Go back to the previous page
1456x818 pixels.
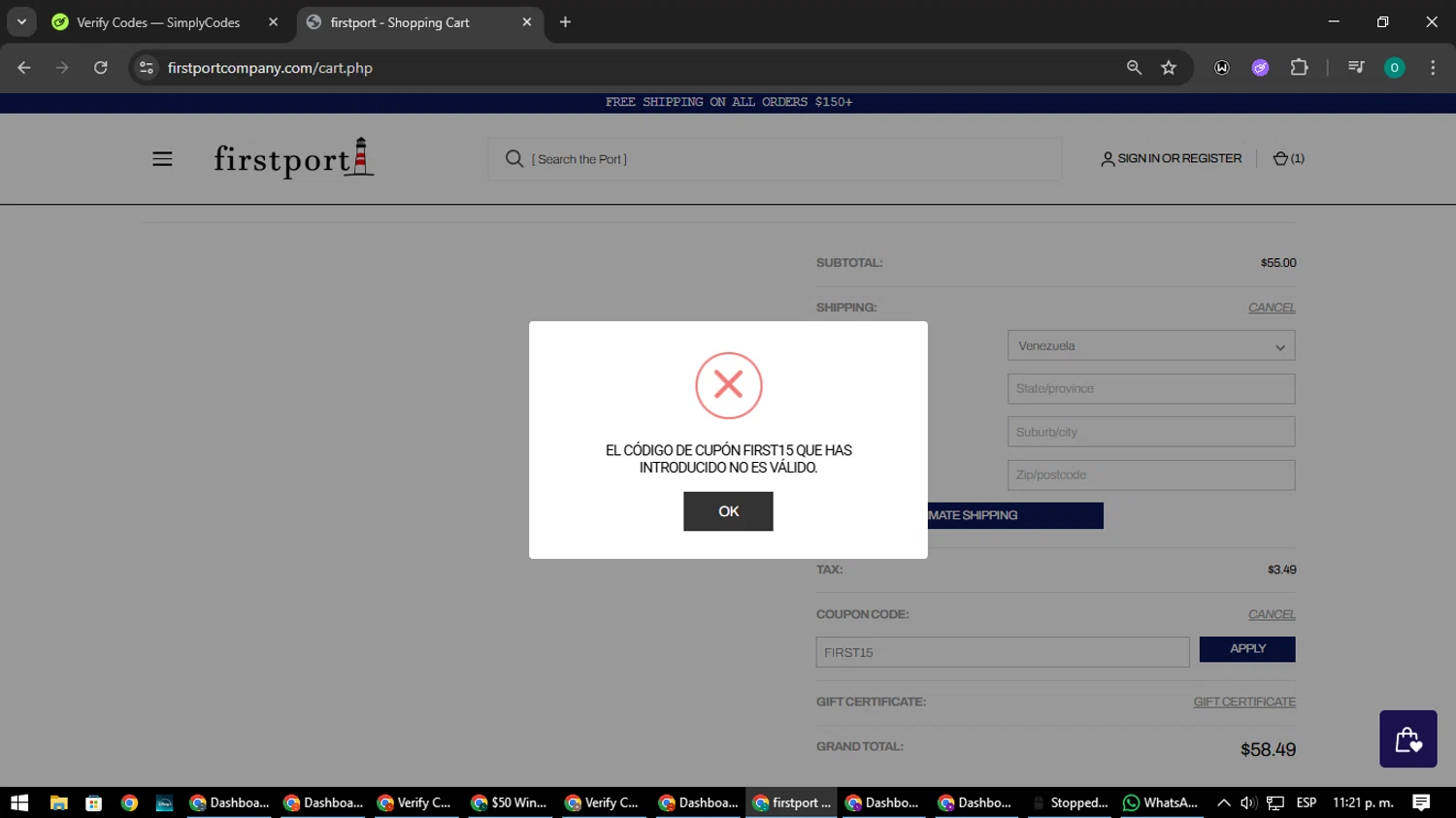(24, 68)
